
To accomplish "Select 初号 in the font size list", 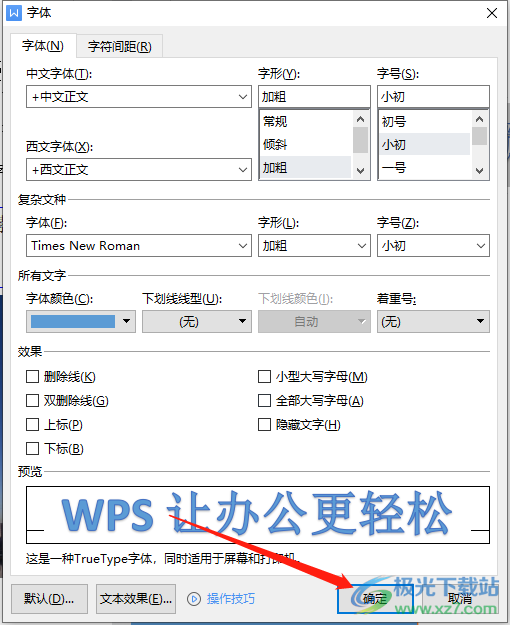I will [x=425, y=121].
